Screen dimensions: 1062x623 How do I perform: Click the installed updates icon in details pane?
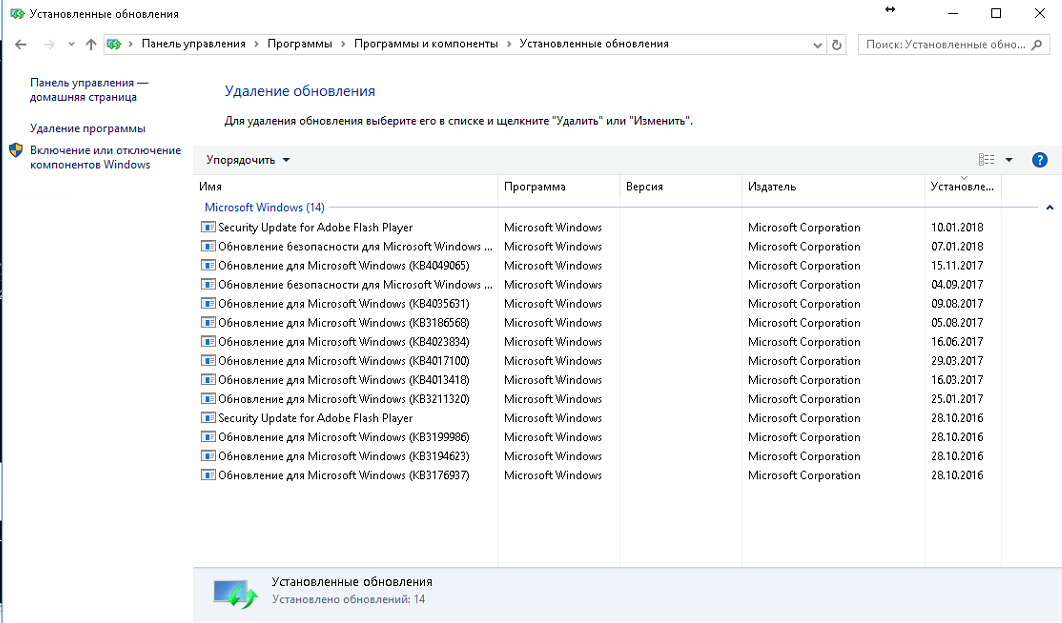[235, 594]
